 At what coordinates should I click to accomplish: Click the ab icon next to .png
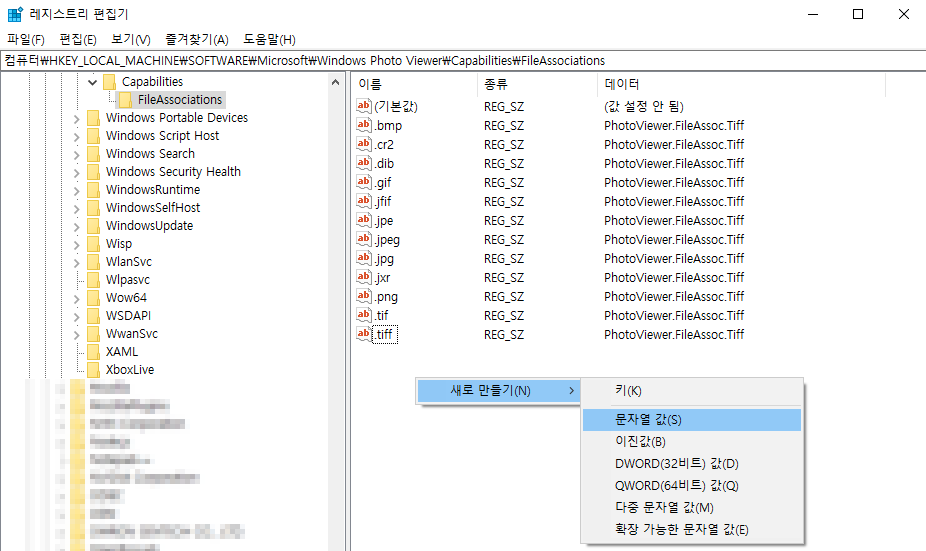point(364,296)
